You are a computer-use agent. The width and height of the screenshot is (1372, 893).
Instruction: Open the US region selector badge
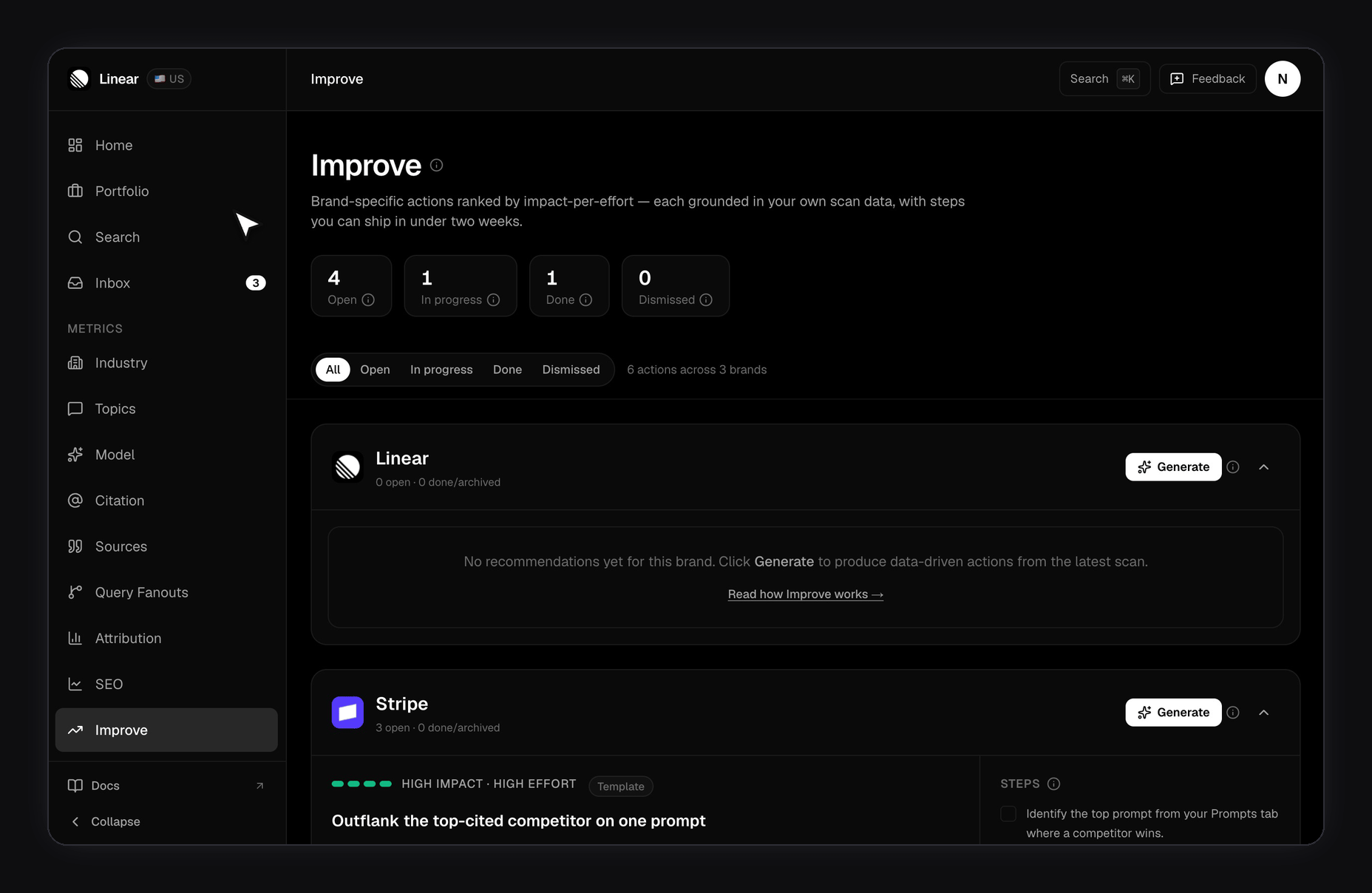tap(169, 79)
